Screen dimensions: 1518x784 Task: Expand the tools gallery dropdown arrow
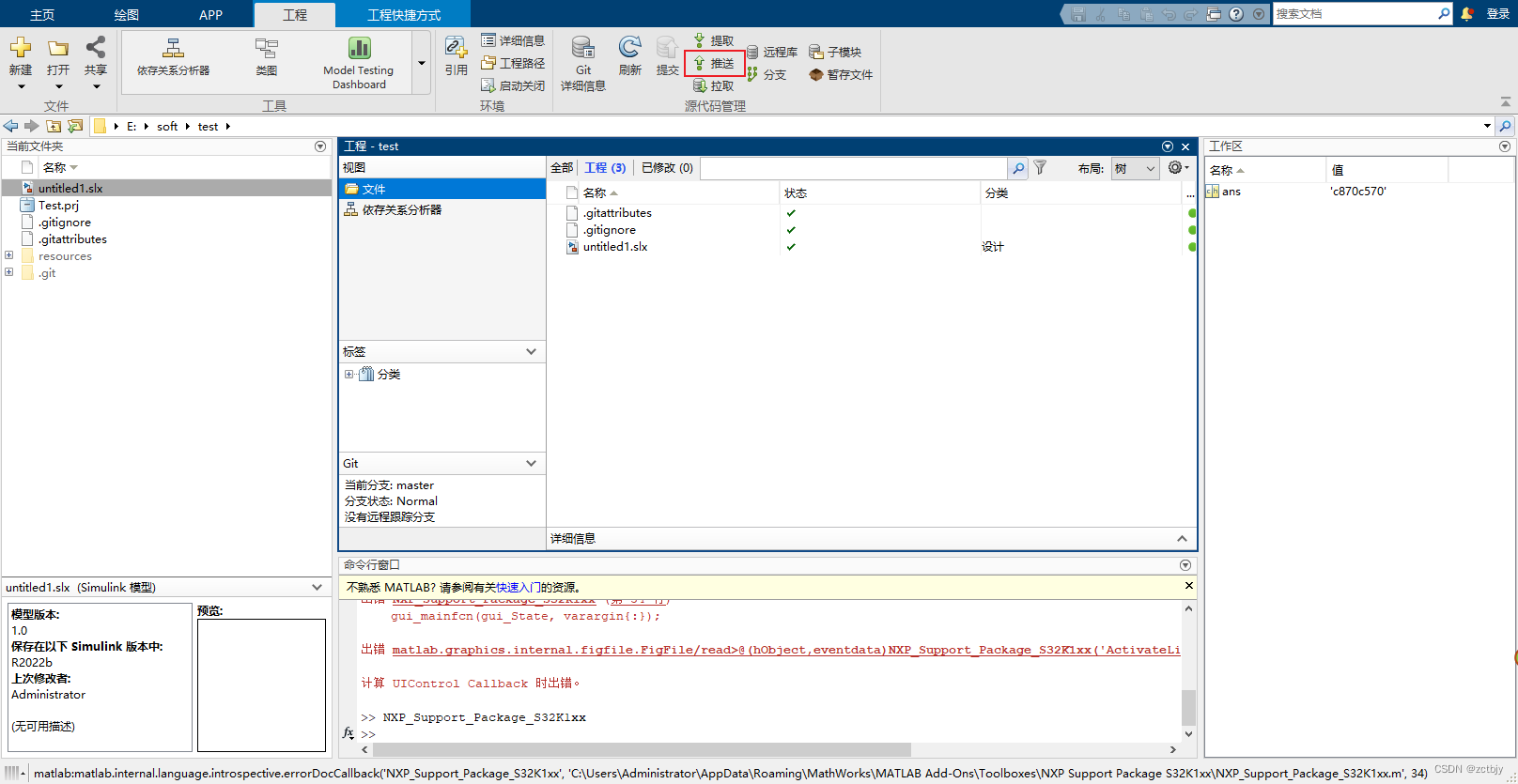point(422,63)
